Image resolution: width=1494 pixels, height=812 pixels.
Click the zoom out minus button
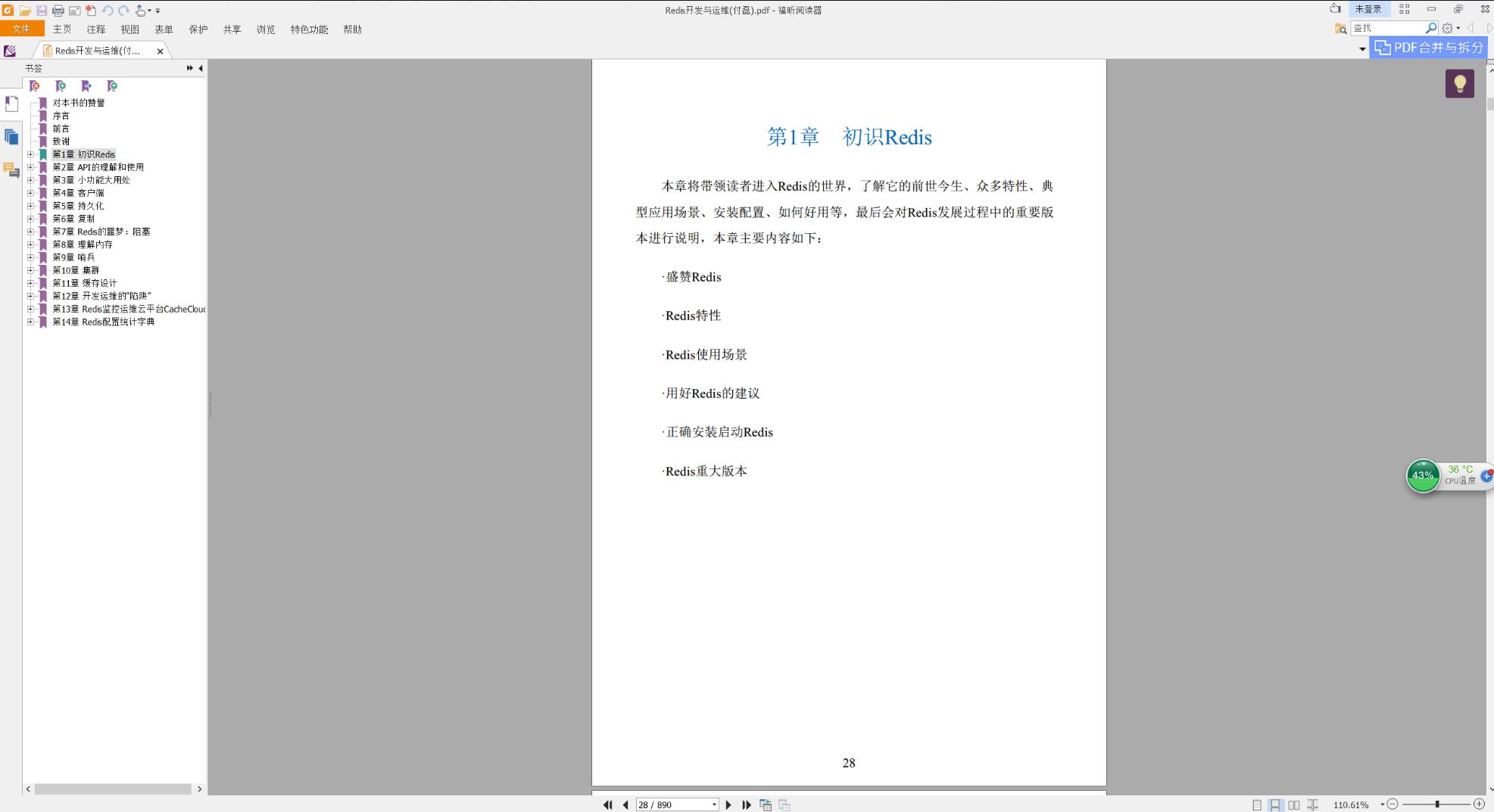tap(1392, 804)
